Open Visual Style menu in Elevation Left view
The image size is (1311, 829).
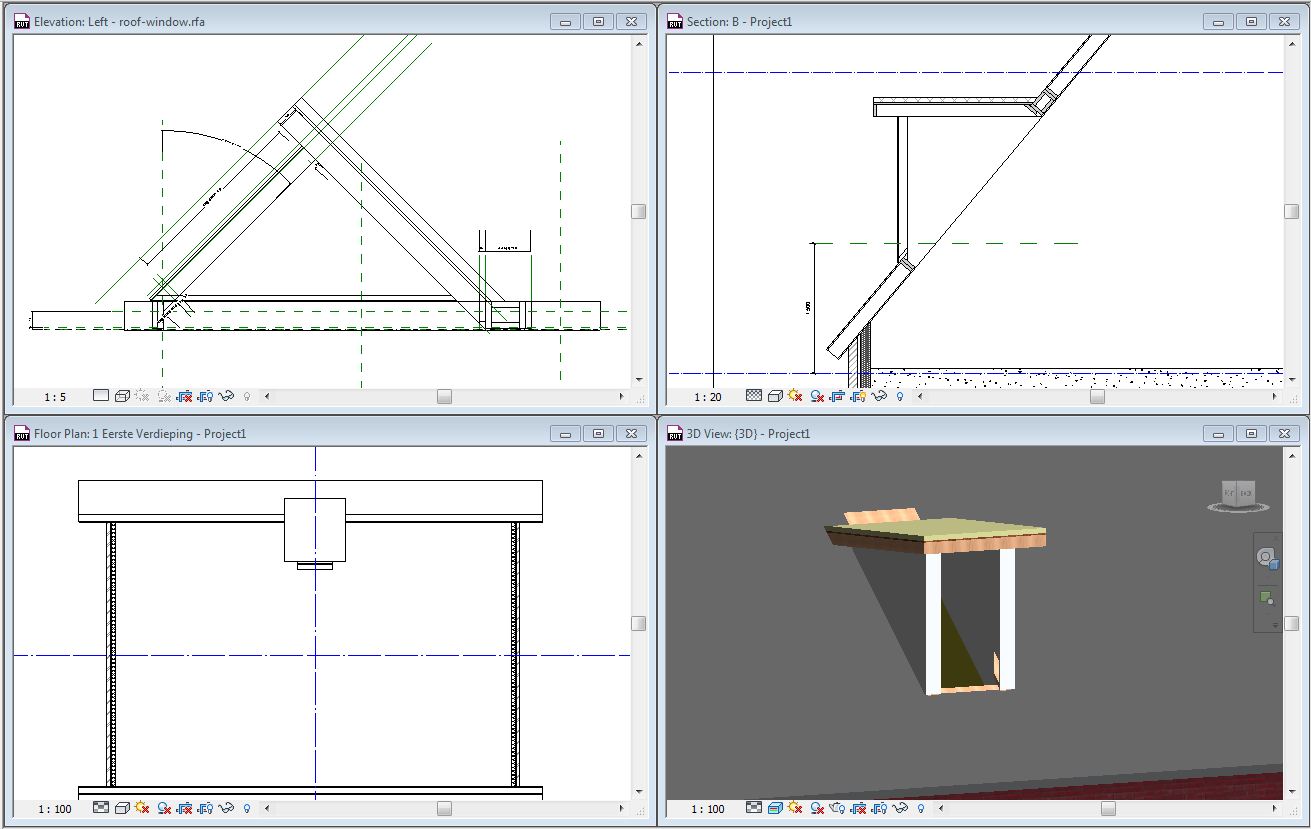pyautogui.click(x=122, y=396)
